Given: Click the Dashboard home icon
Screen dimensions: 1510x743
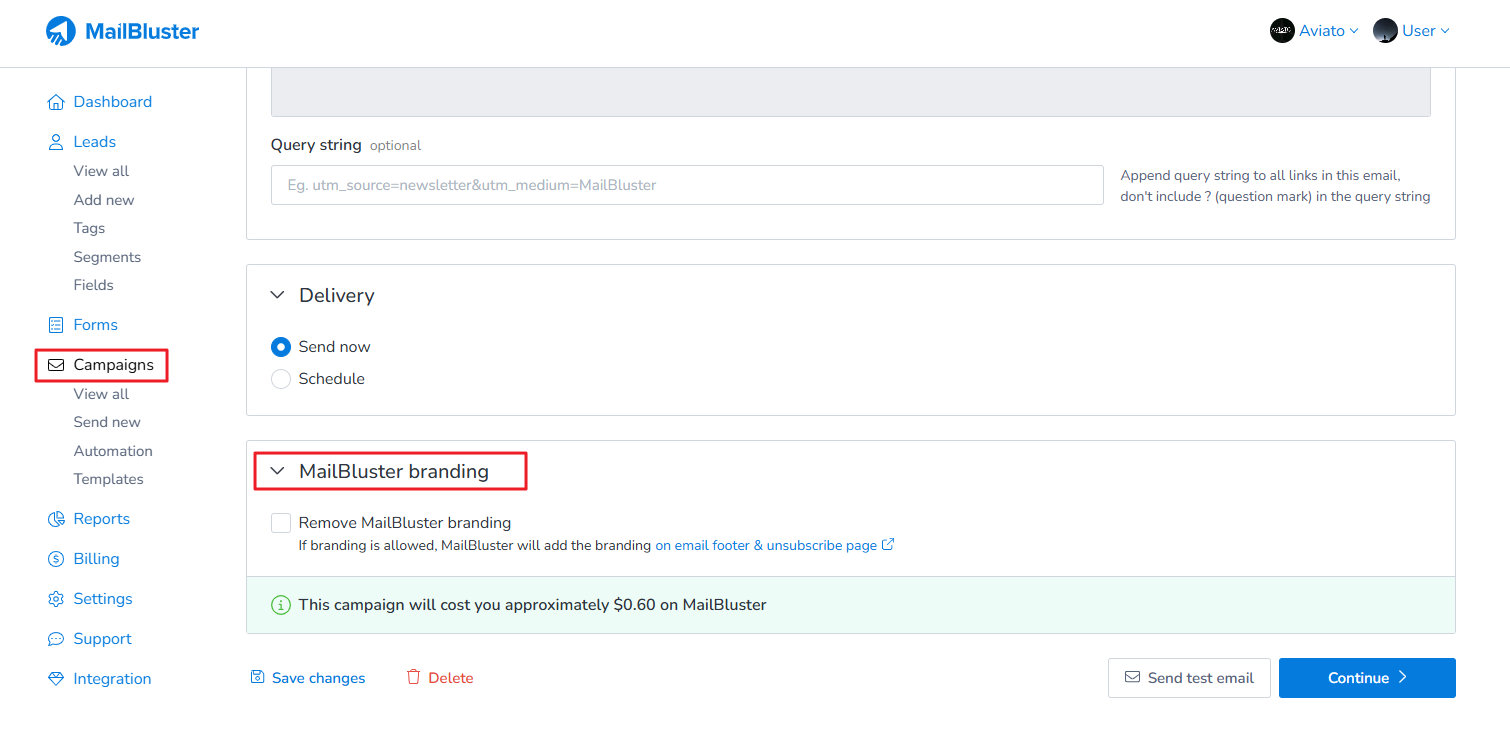Looking at the screenshot, I should click(56, 102).
